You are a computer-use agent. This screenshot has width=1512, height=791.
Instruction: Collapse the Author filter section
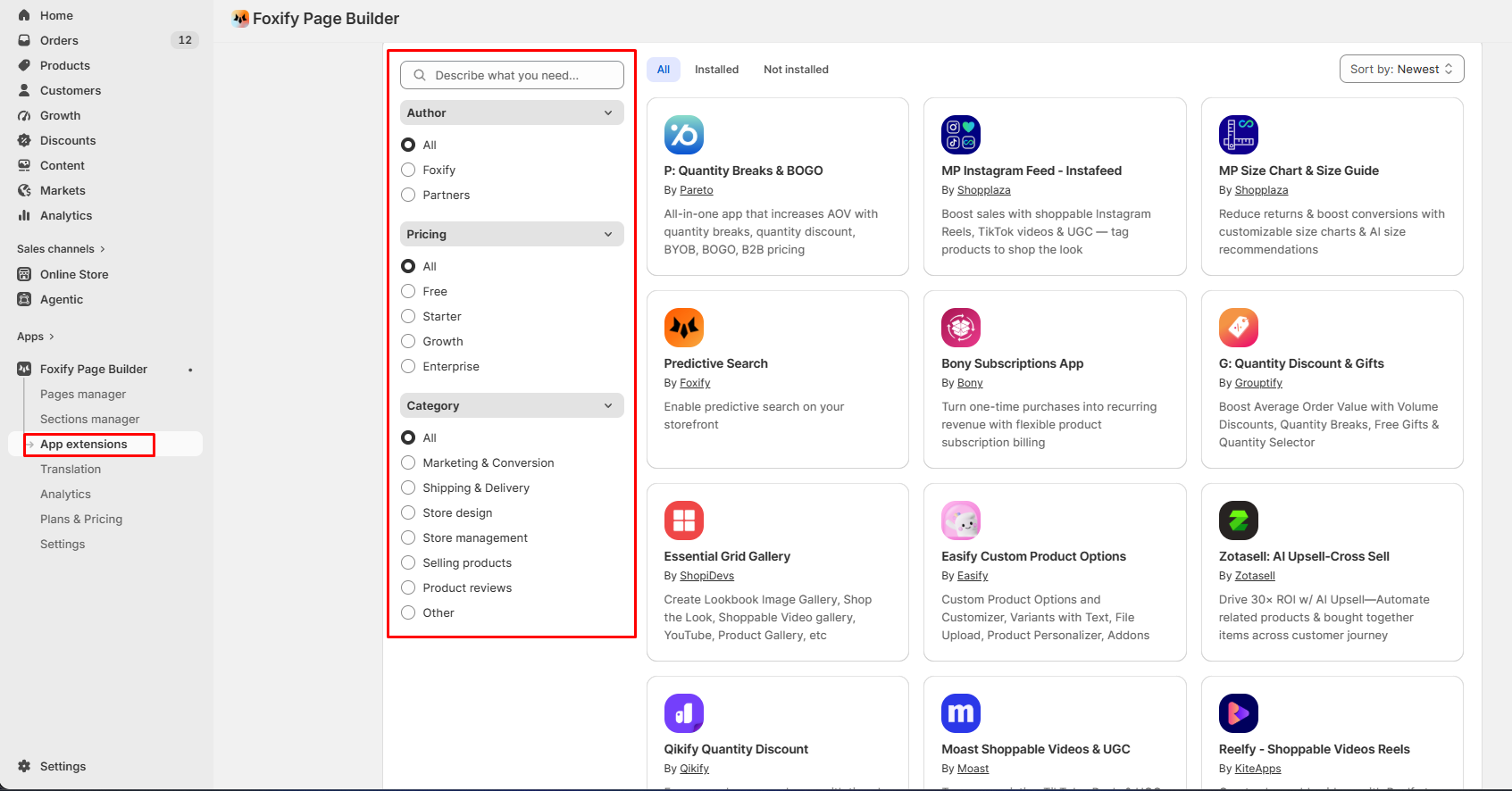(512, 112)
